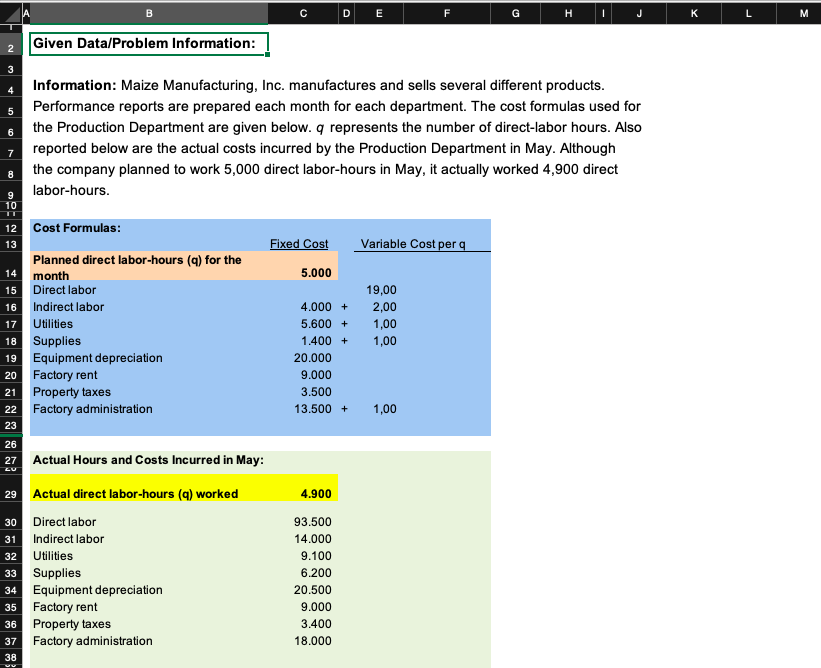Screen dimensions: 821x668
Task: Click the 'Actual direct labor-hours (q) worked' label
Action: click(136, 494)
